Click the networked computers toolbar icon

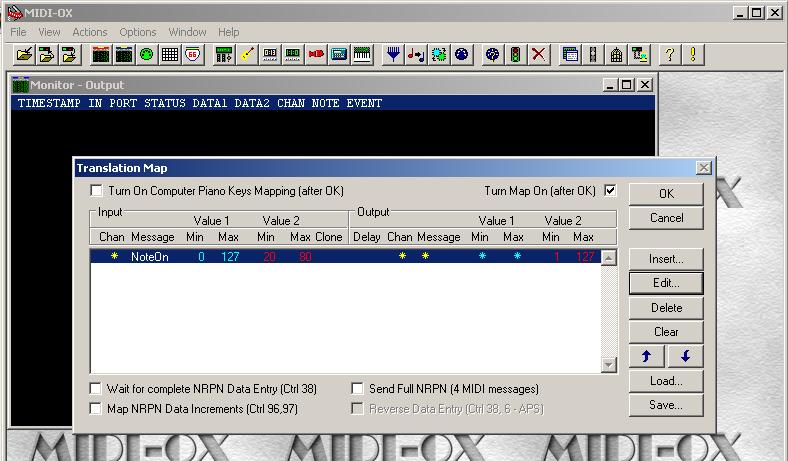click(x=640, y=54)
